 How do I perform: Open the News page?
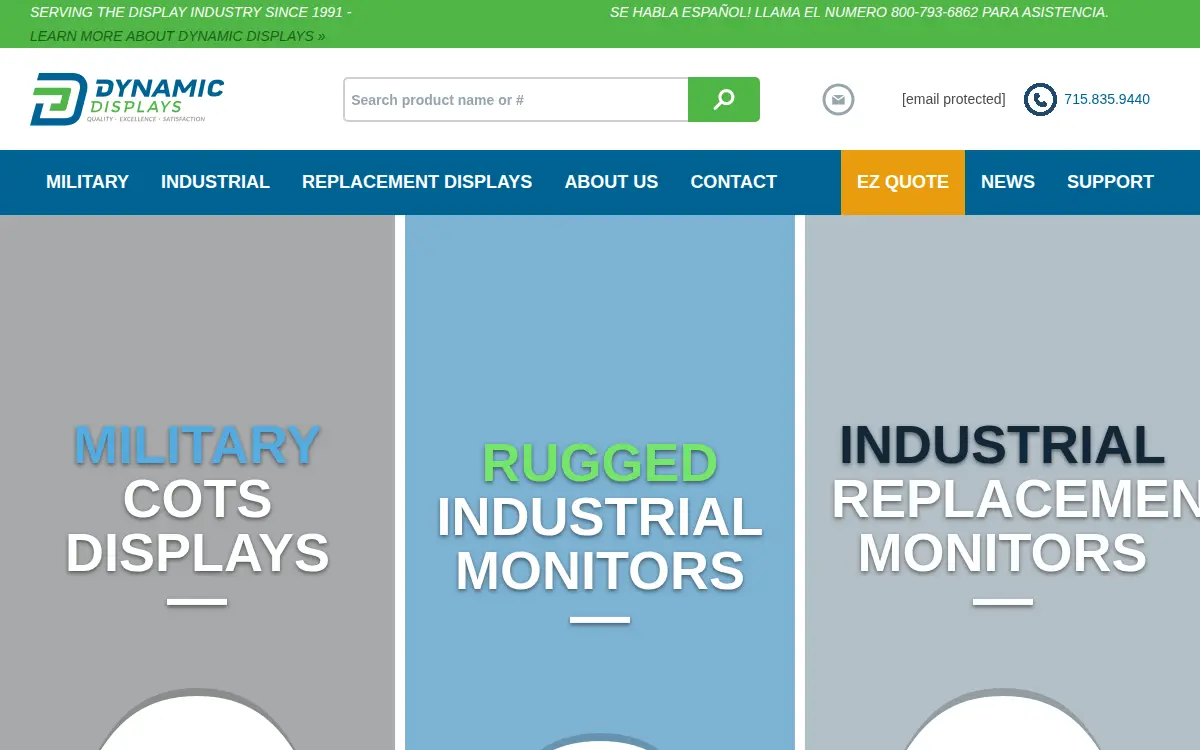point(1008,182)
